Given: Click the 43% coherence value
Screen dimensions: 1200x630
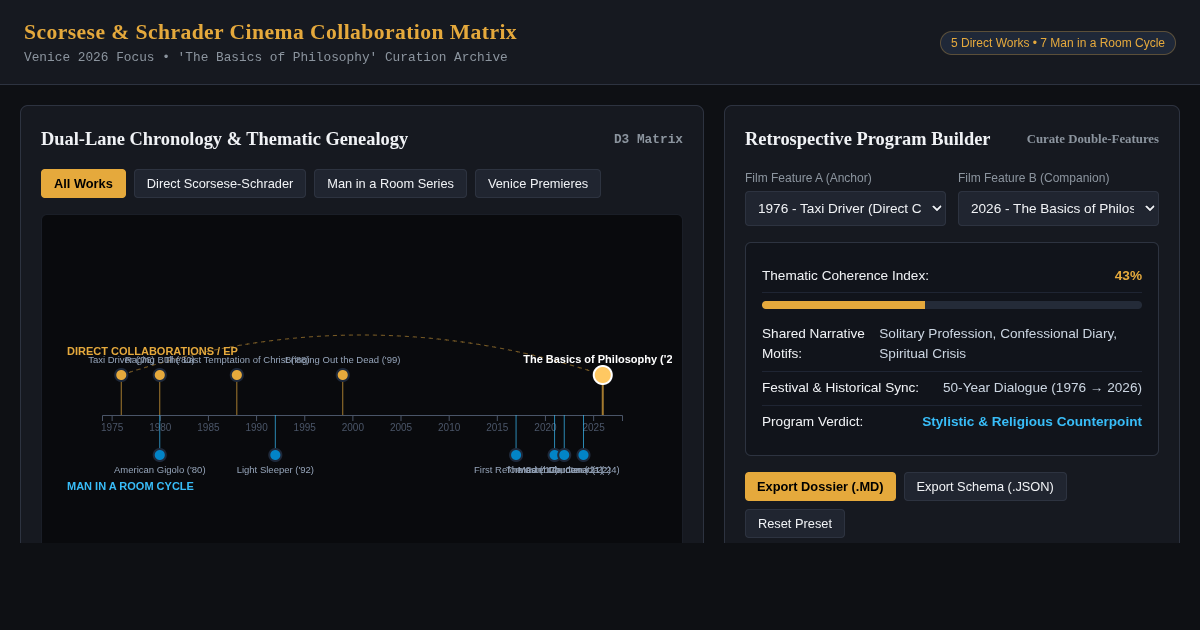Looking at the screenshot, I should click(x=1128, y=276).
